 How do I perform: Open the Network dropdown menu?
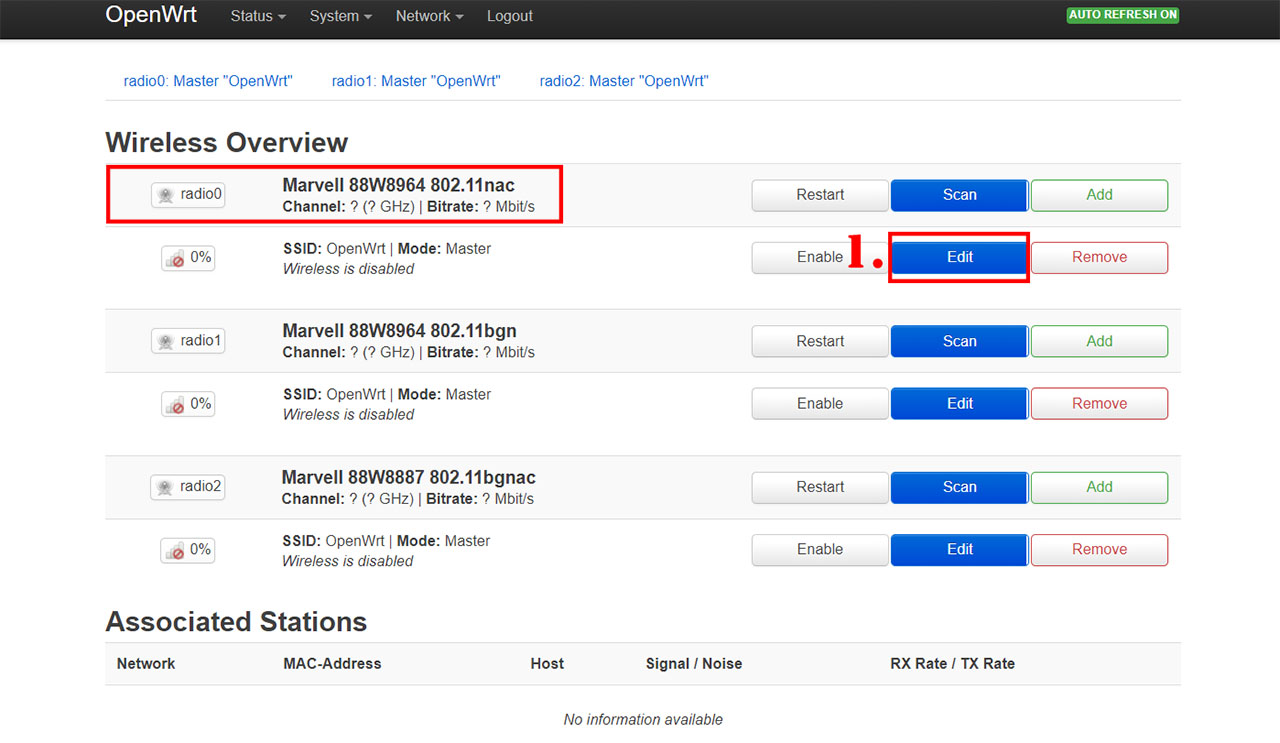coord(429,16)
